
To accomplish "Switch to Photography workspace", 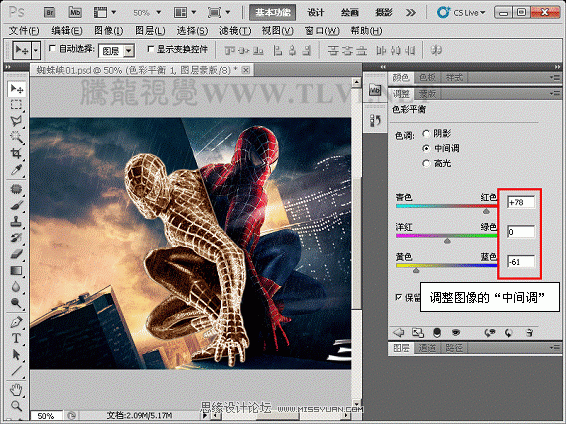I will coord(383,13).
